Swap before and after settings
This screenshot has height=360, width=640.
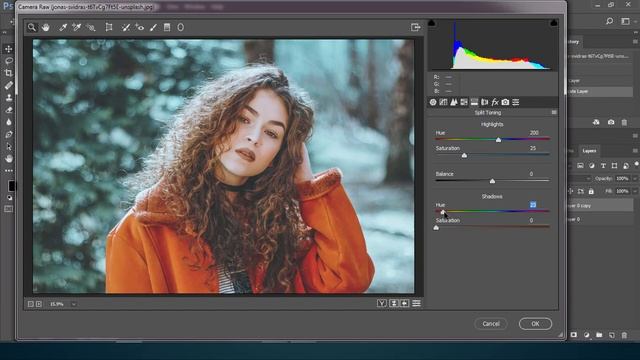[393, 303]
